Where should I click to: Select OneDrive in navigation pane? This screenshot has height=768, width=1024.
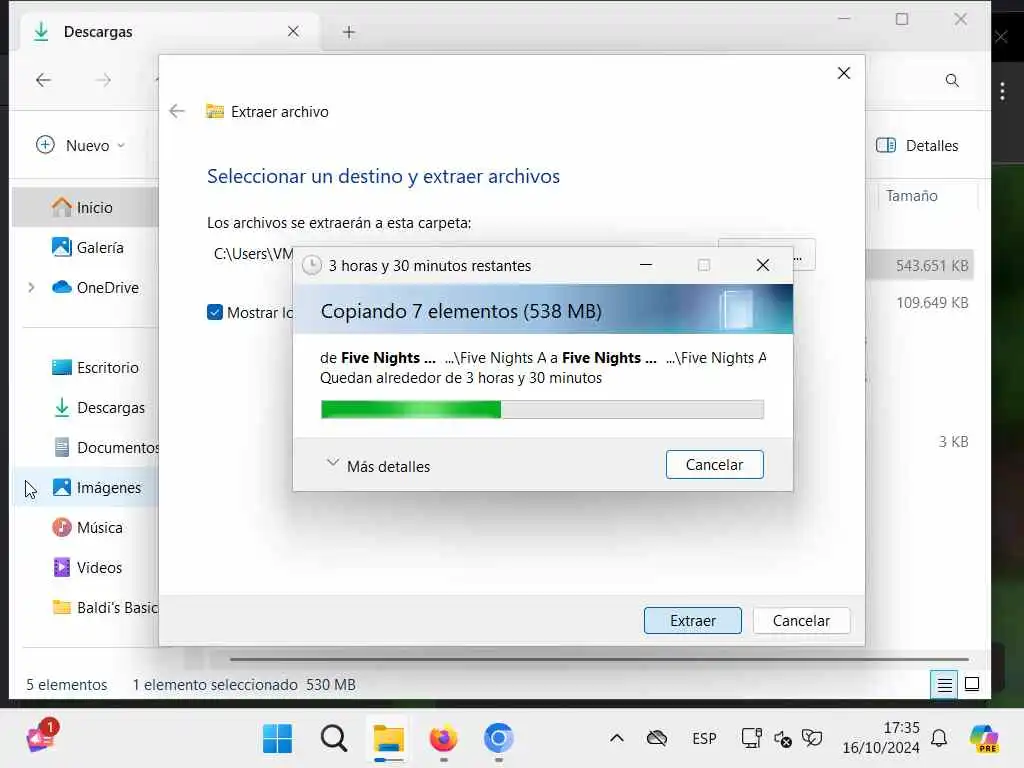pos(95,287)
